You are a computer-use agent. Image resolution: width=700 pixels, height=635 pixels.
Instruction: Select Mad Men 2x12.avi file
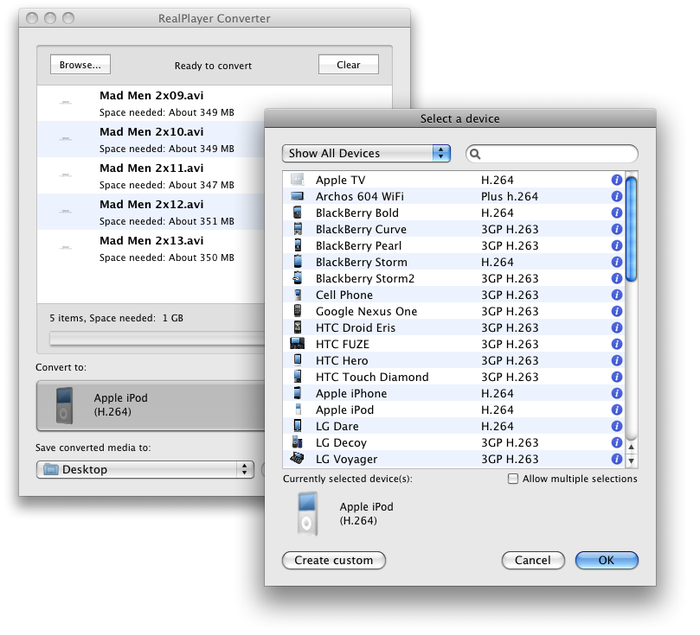click(x=151, y=212)
